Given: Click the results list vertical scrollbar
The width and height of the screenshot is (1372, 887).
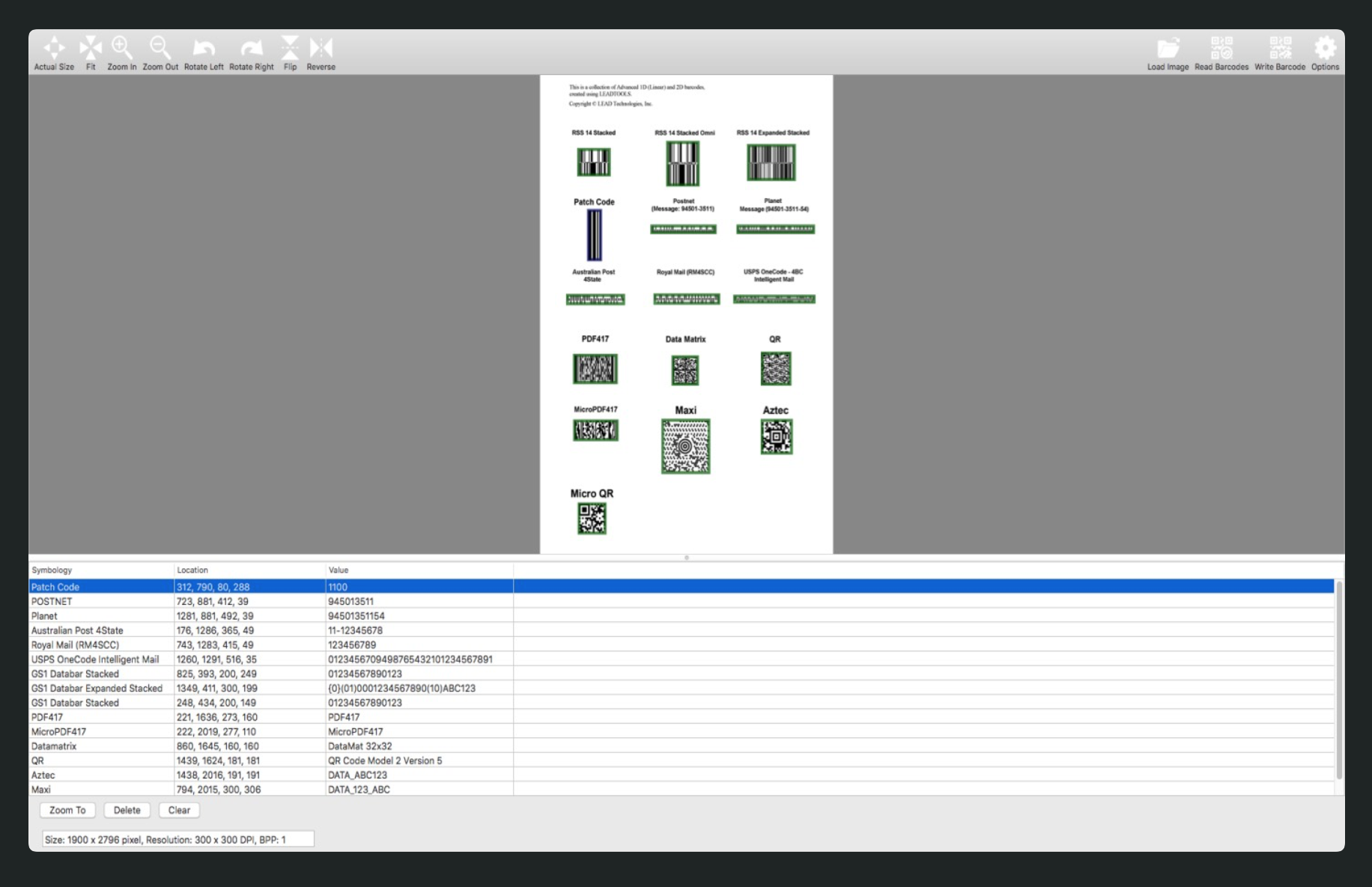Looking at the screenshot, I should tap(1339, 680).
